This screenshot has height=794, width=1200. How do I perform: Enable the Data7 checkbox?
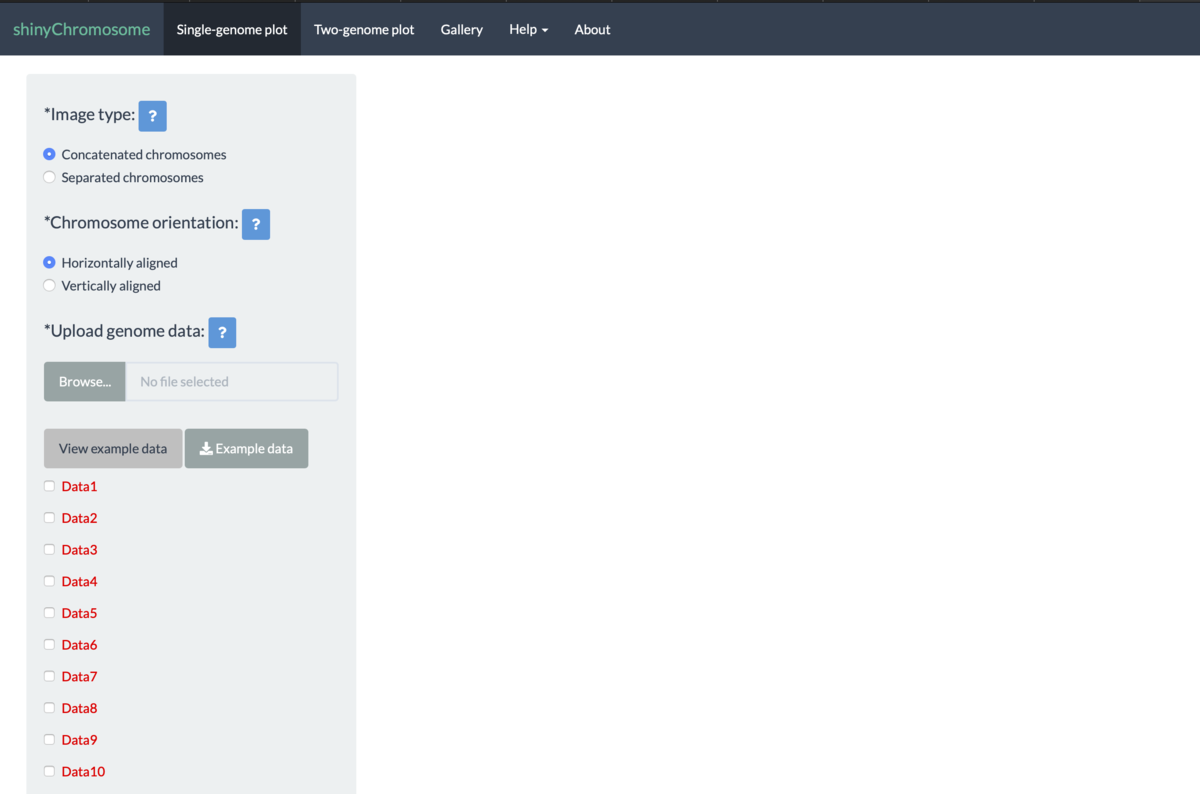click(x=50, y=676)
